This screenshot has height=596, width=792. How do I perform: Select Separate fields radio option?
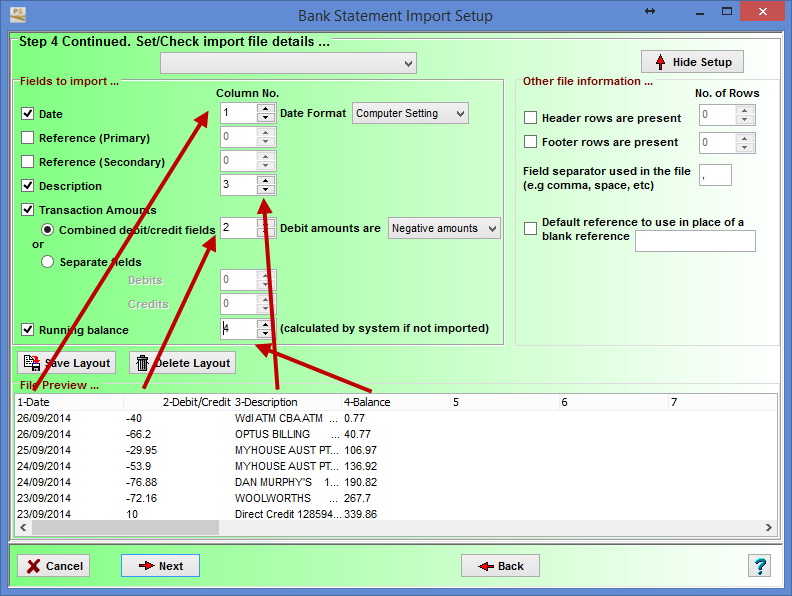47,262
